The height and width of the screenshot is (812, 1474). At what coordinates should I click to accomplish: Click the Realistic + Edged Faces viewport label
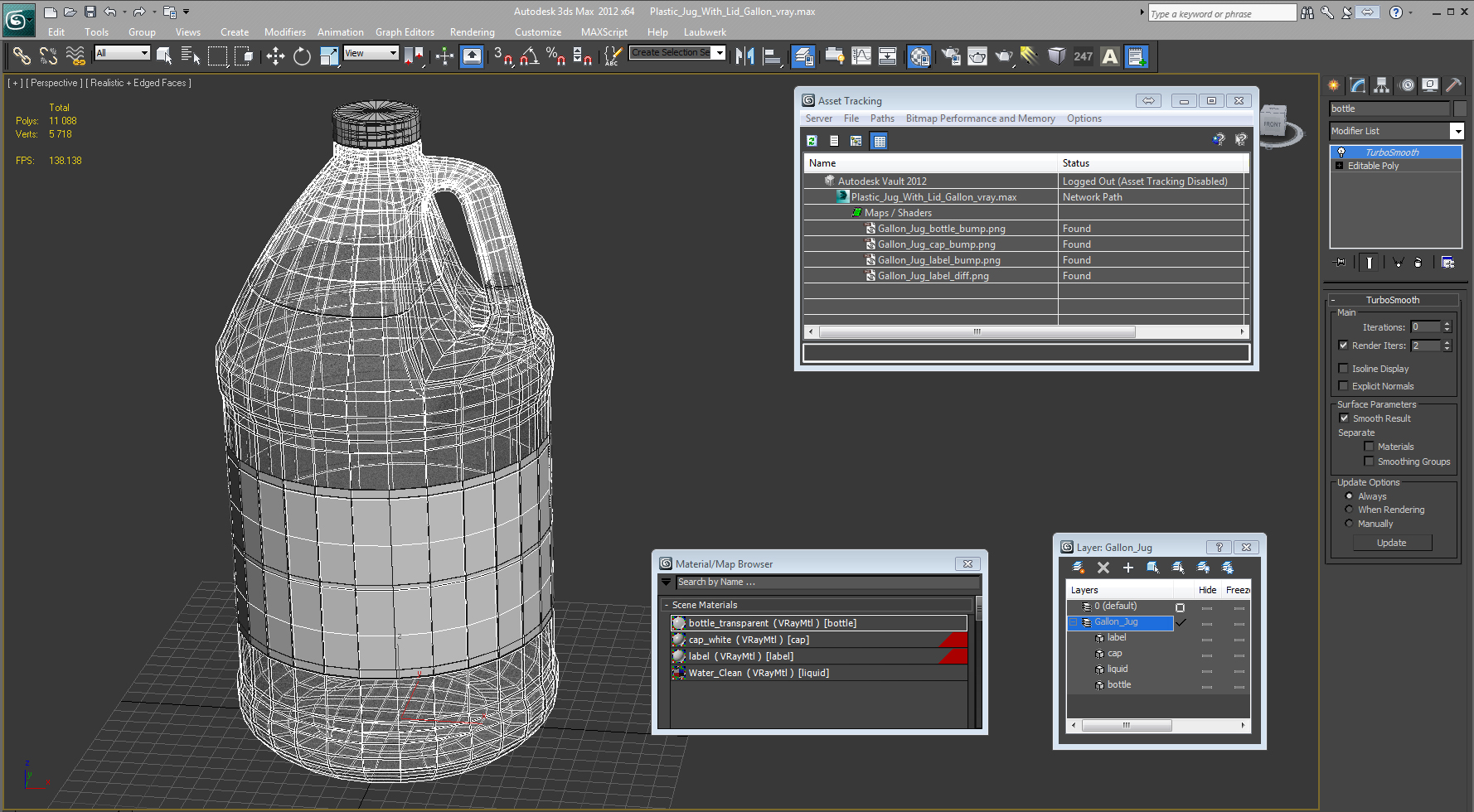tap(139, 83)
